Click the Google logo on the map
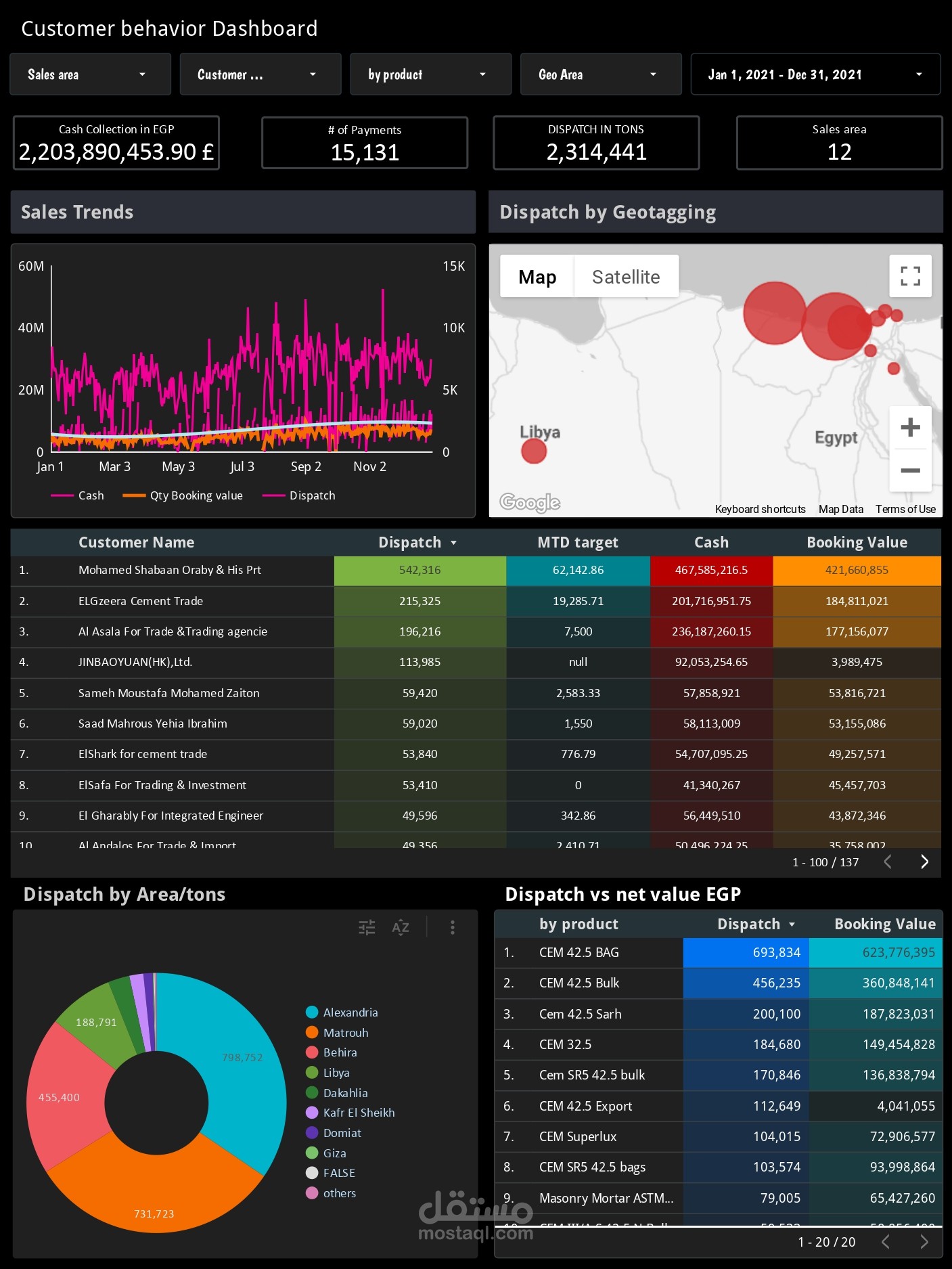Image resolution: width=952 pixels, height=1269 pixels. point(530,502)
